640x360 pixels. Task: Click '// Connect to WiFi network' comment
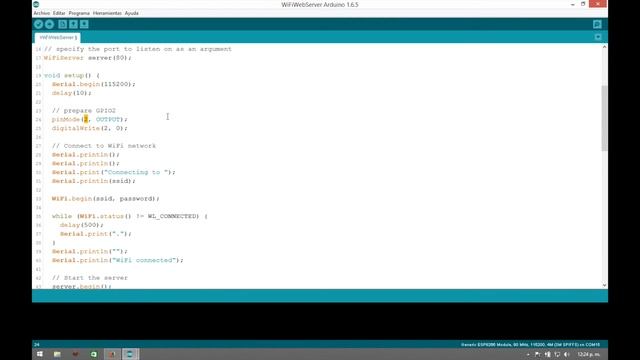click(x=104, y=146)
